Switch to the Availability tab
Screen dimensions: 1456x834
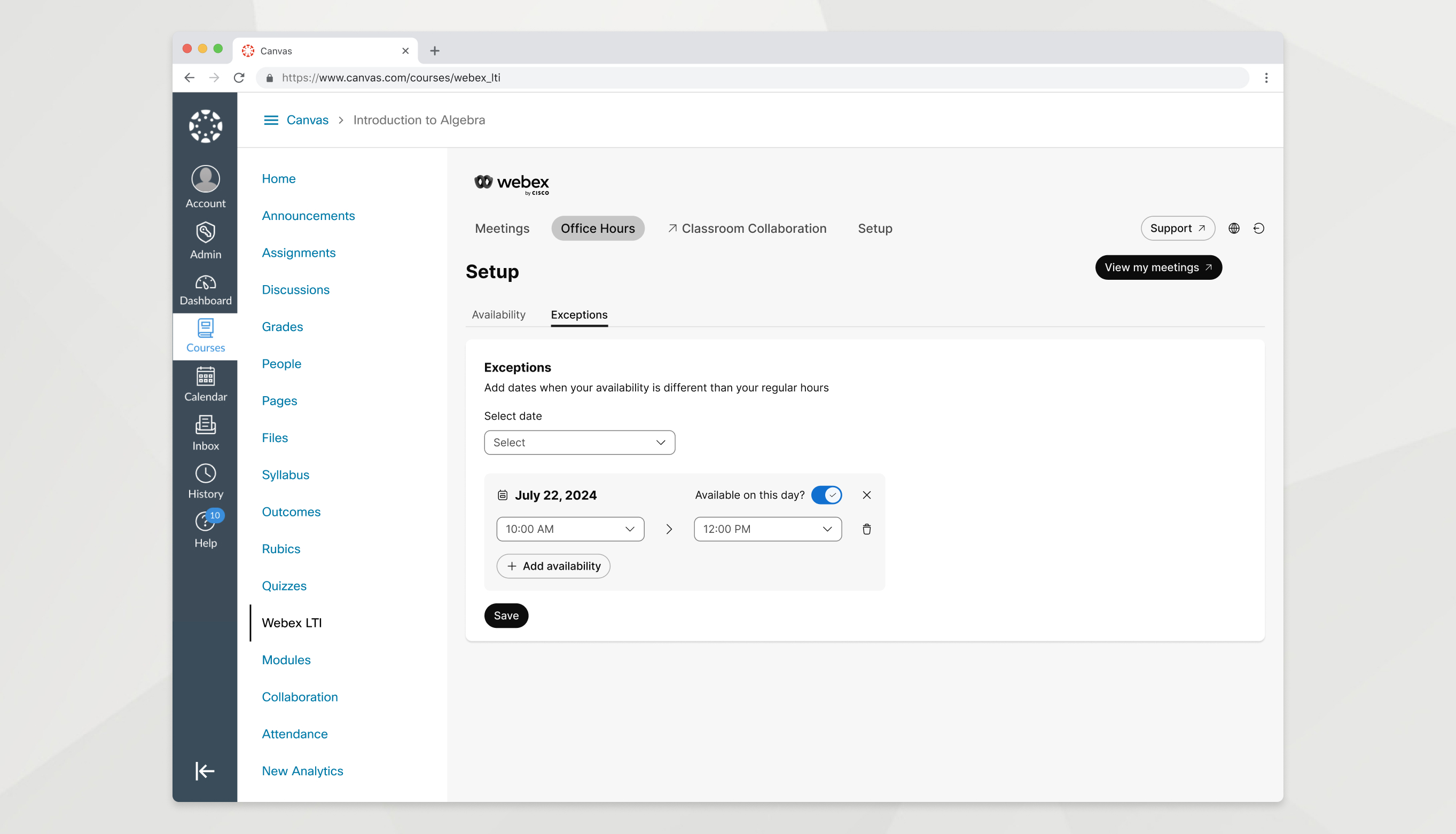[499, 314]
